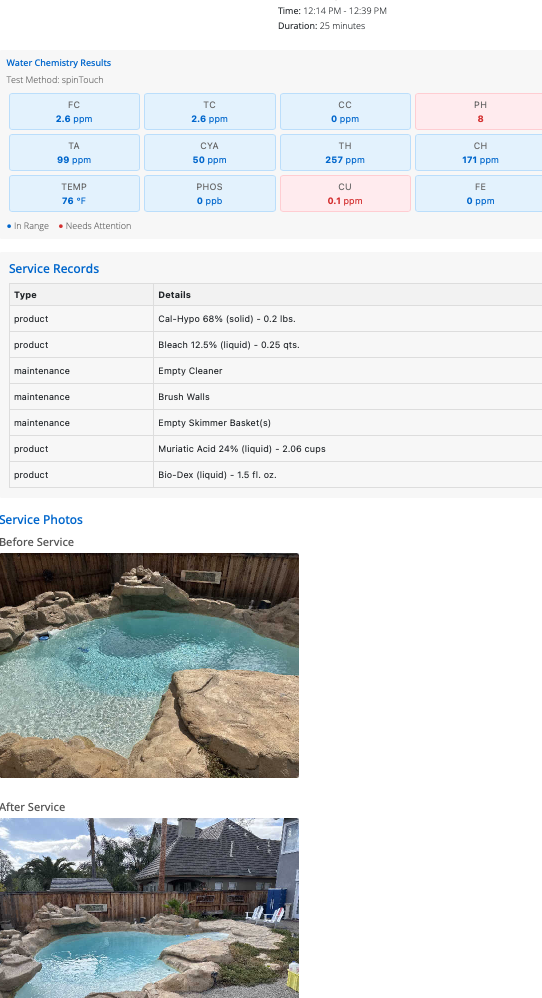Screen dimensions: 542x998
Task: Select the Empty Skimmer Basket(s) row
Action: (275, 423)
